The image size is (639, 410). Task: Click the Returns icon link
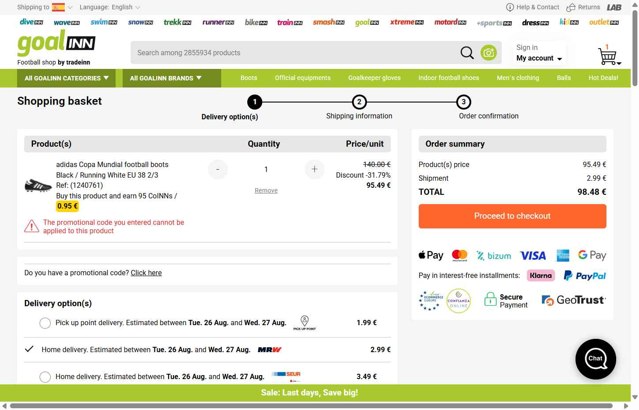pyautogui.click(x=583, y=7)
